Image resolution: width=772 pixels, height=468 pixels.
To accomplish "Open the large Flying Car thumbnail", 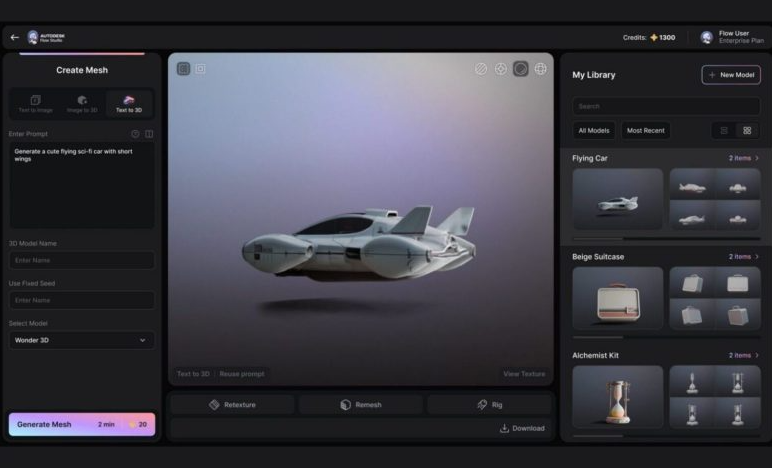I will 617,199.
